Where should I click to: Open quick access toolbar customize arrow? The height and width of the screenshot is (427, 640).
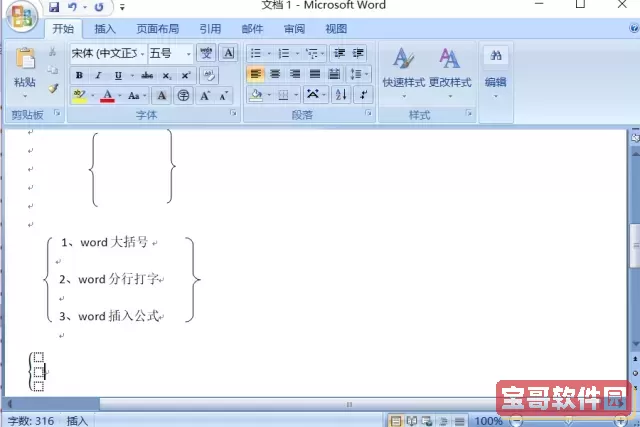coord(122,7)
